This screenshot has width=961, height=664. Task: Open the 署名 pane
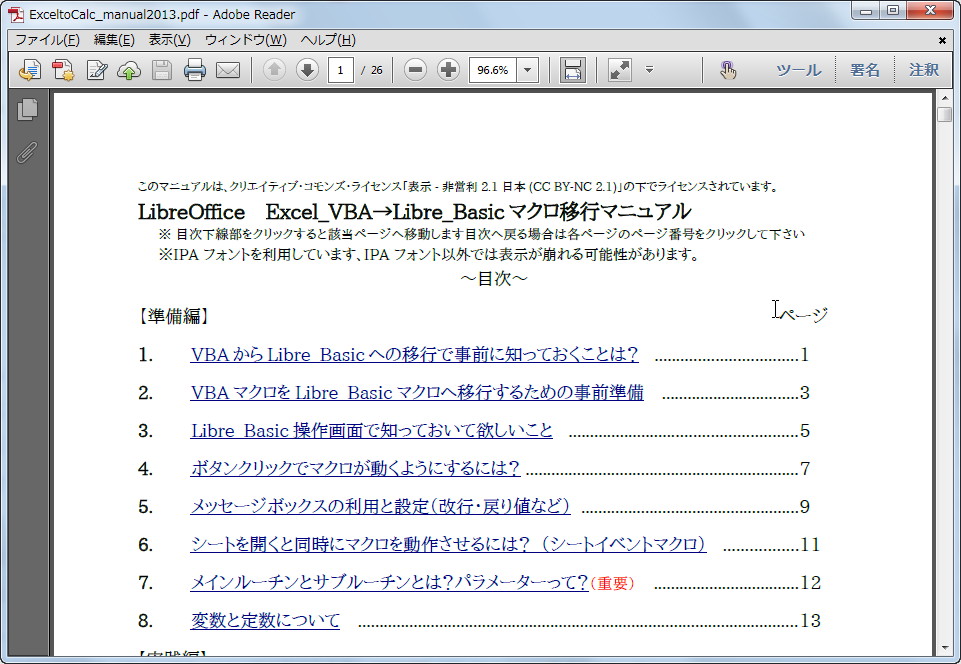tap(865, 70)
